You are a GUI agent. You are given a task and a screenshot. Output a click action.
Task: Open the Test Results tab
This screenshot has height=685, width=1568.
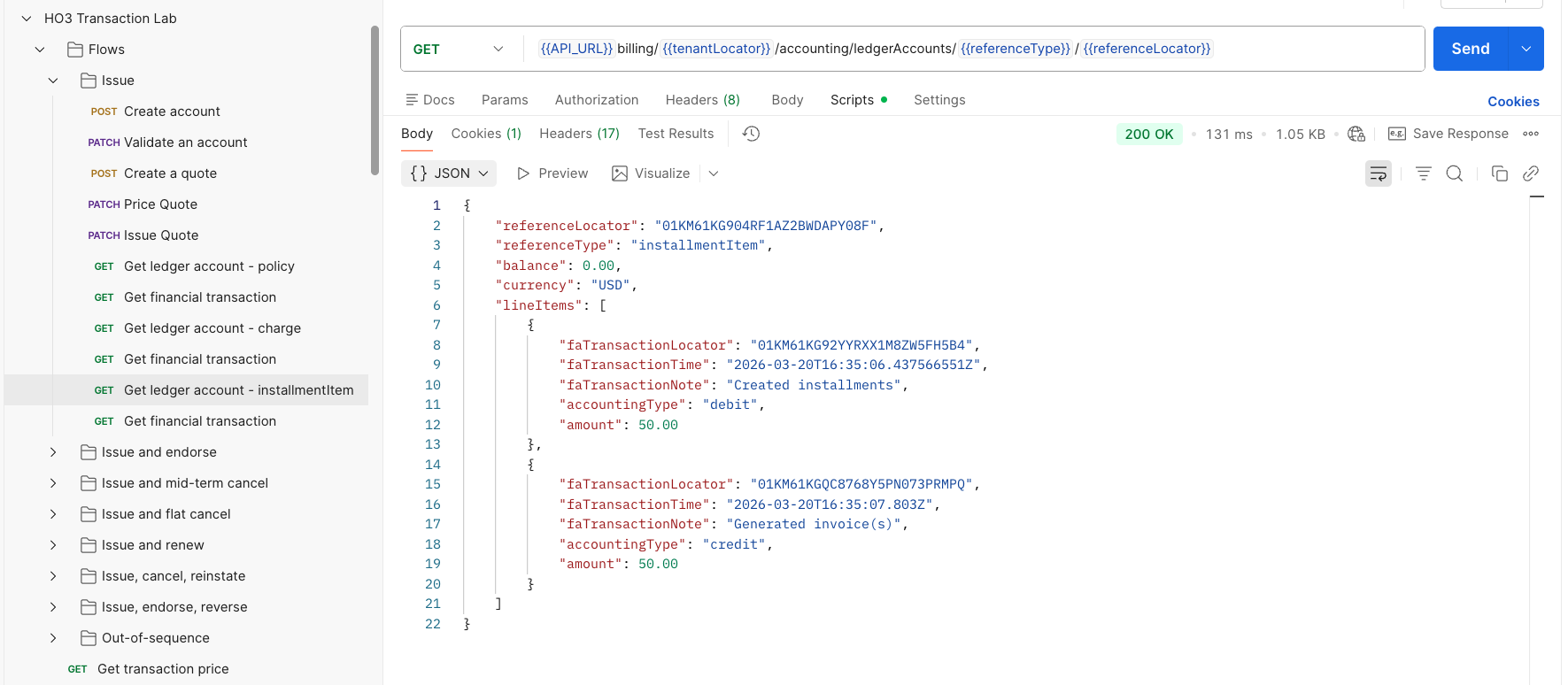[676, 134]
